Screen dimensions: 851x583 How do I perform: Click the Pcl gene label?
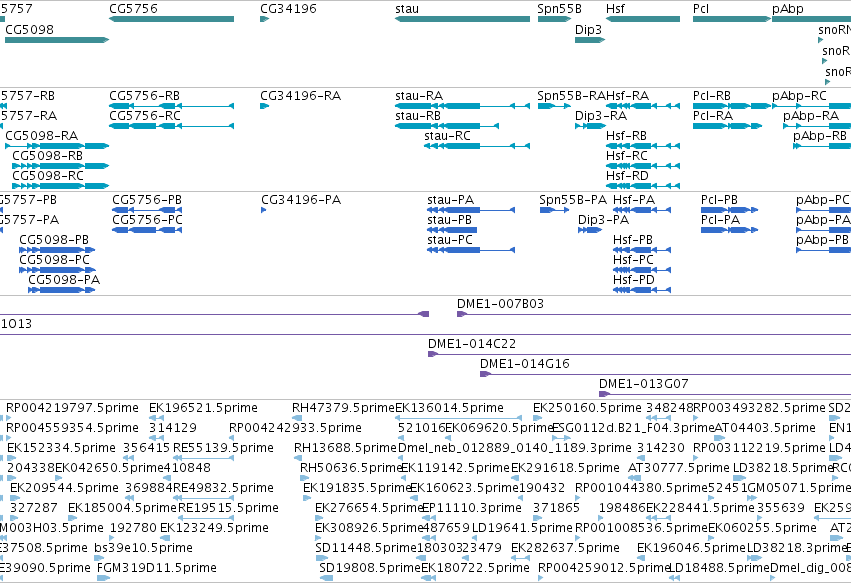[701, 9]
